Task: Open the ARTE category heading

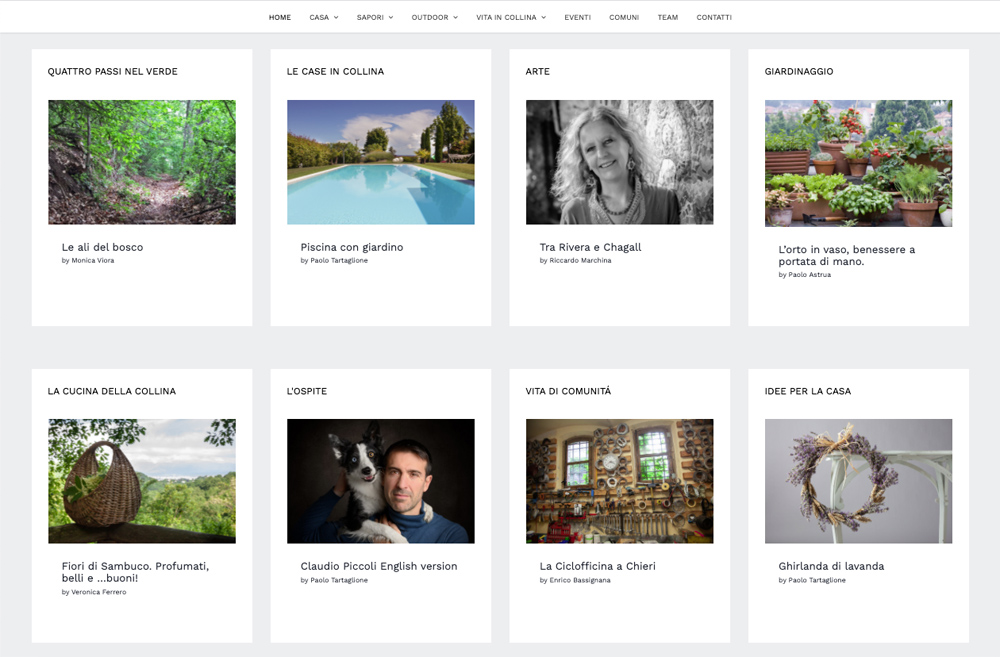Action: click(537, 71)
